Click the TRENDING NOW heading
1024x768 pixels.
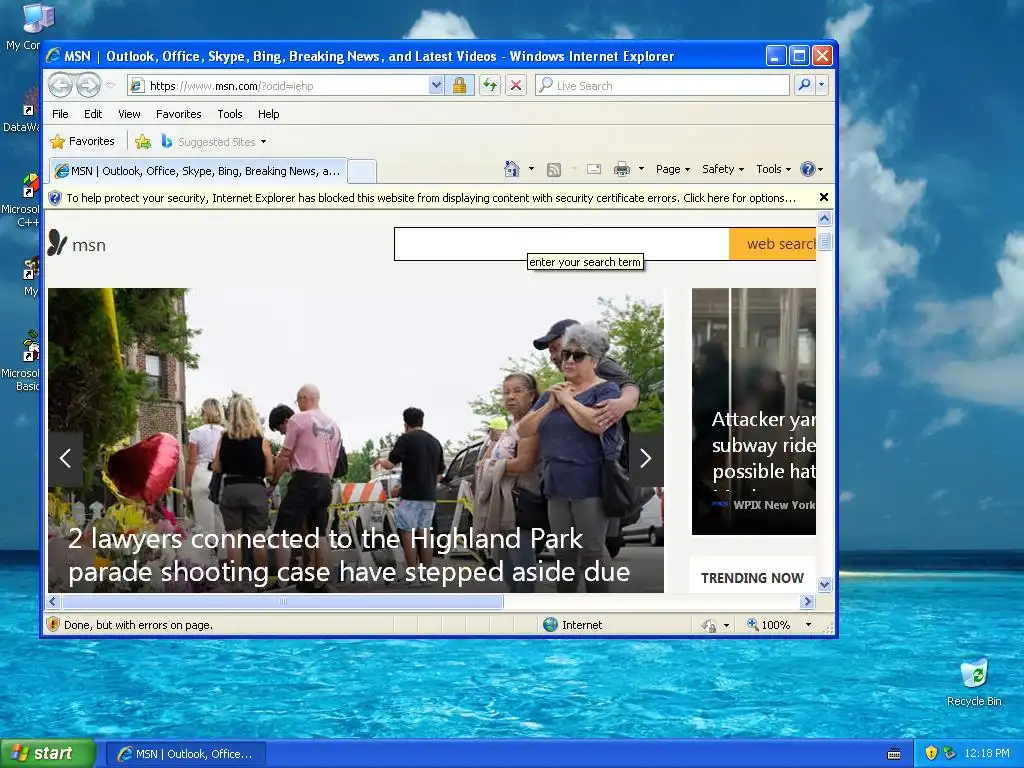point(752,578)
